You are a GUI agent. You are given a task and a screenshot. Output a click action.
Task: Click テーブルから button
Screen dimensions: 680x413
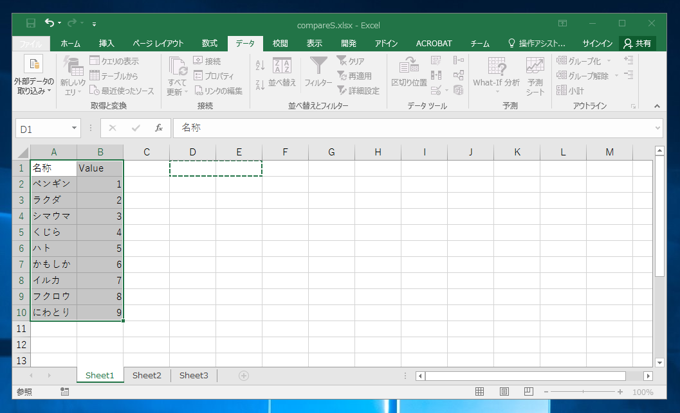coord(114,75)
